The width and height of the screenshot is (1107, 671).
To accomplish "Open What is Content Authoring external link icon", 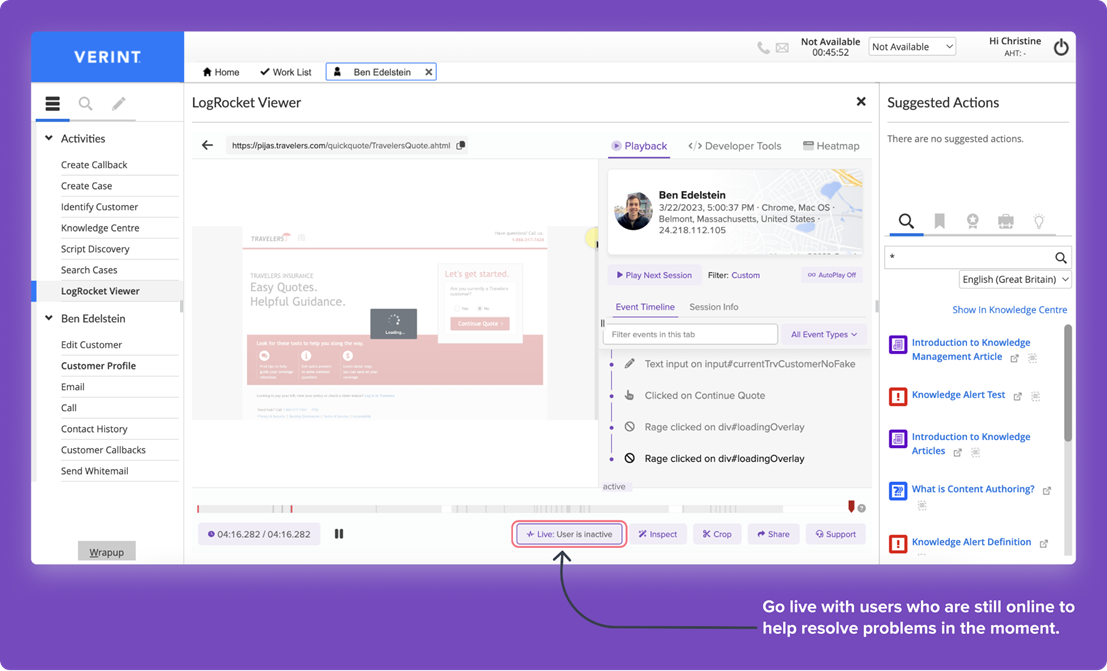I will tap(1047, 490).
